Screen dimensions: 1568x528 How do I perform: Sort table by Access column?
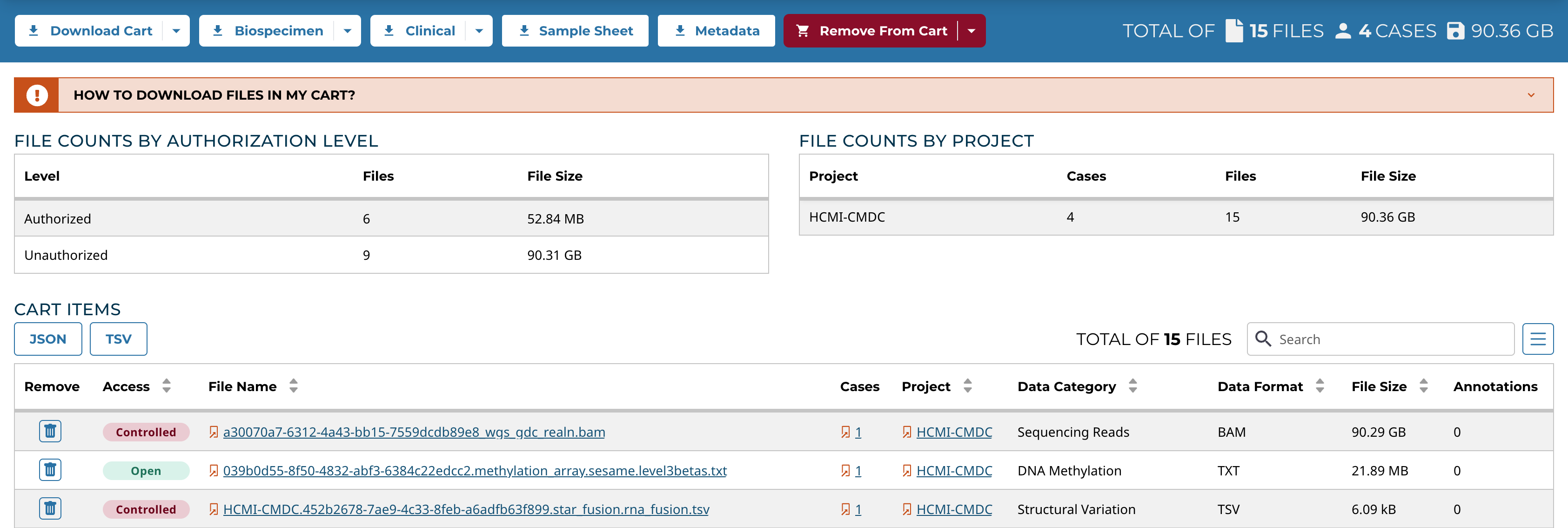click(x=166, y=386)
